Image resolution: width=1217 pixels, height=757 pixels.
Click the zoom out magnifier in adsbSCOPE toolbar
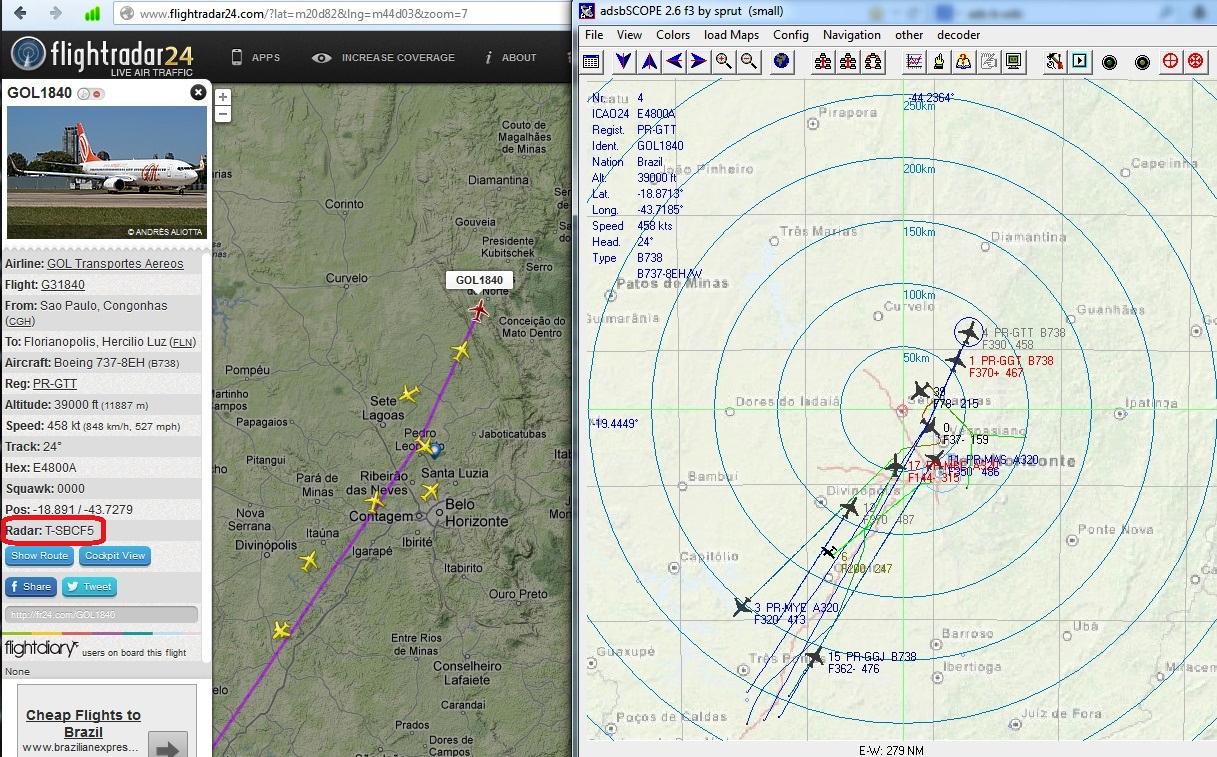pyautogui.click(x=748, y=61)
